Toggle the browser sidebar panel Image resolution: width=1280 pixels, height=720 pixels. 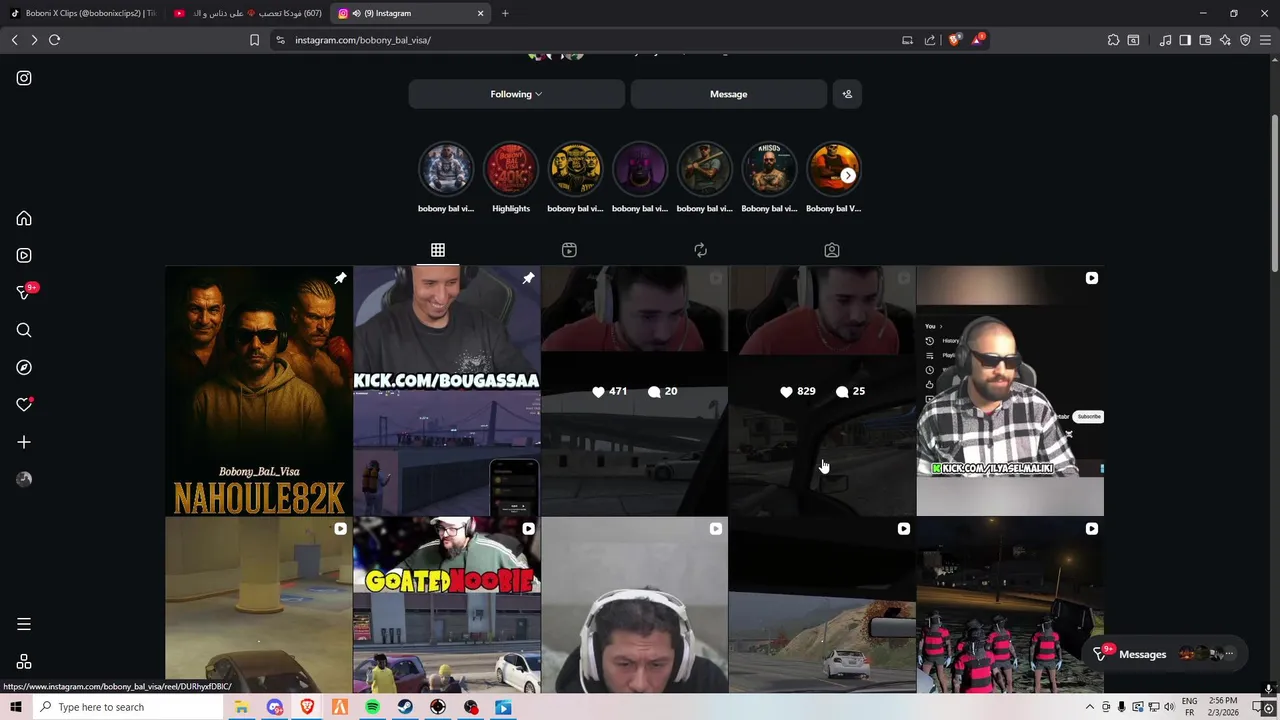pos(1185,40)
